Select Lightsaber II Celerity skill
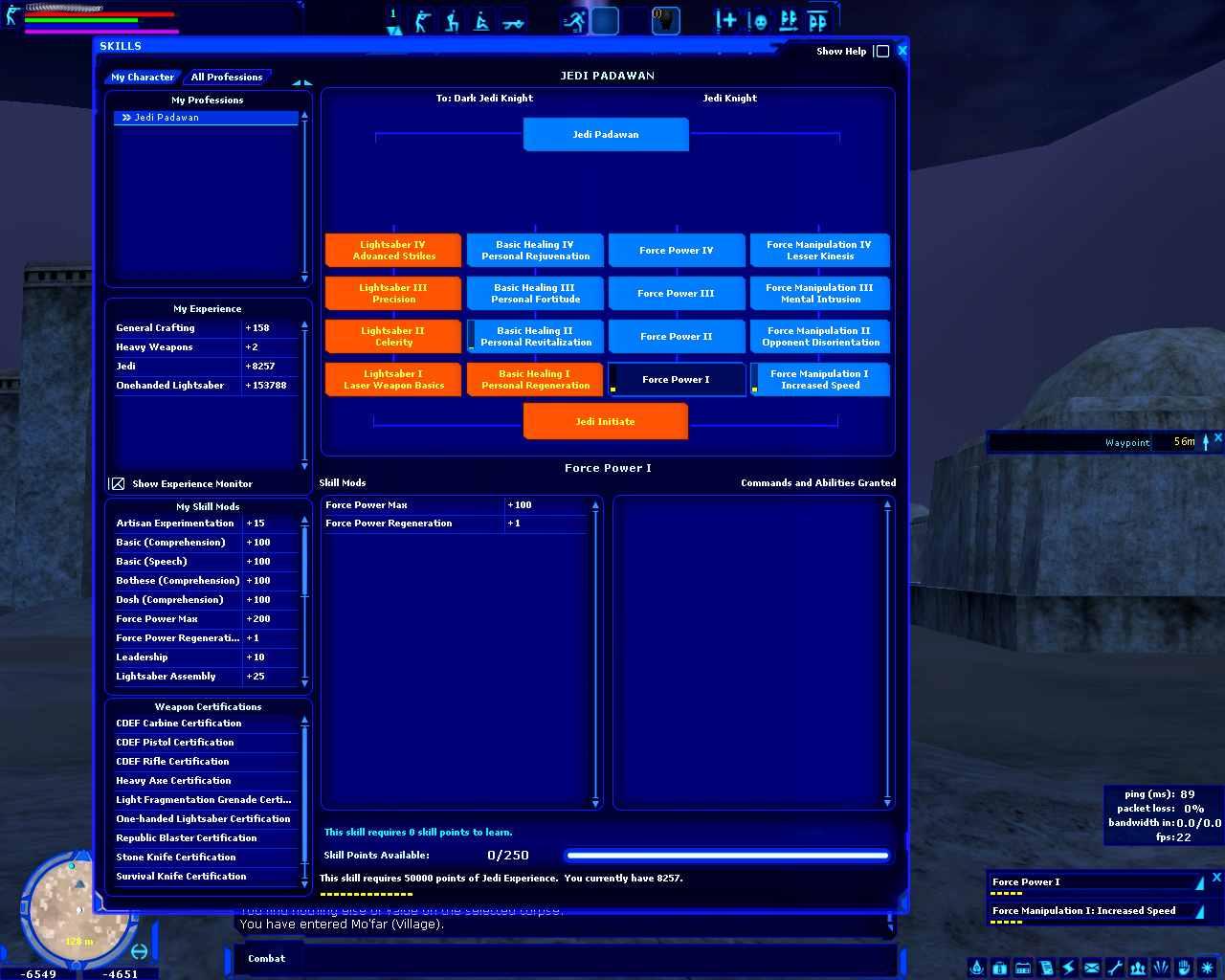Screen dimensions: 1225x980 pyautogui.click(x=393, y=337)
